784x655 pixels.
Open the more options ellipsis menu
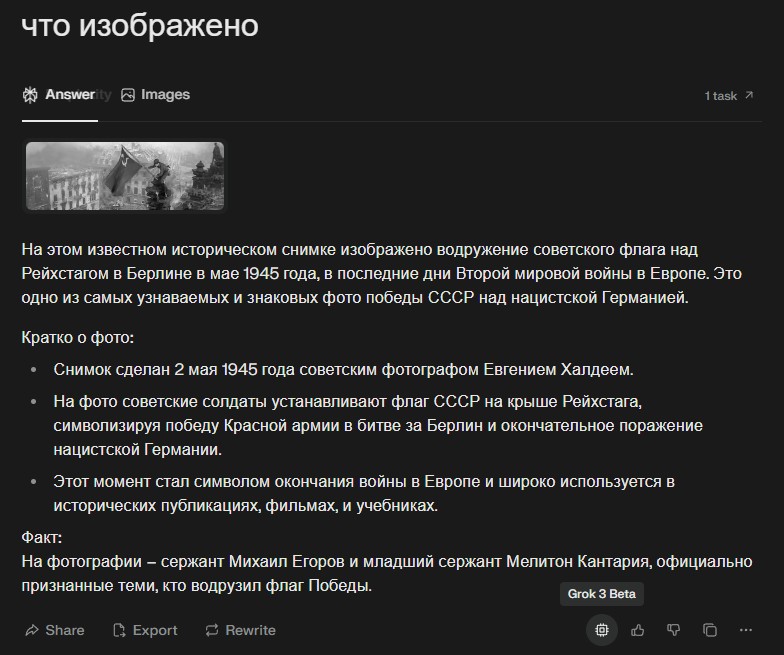(746, 630)
